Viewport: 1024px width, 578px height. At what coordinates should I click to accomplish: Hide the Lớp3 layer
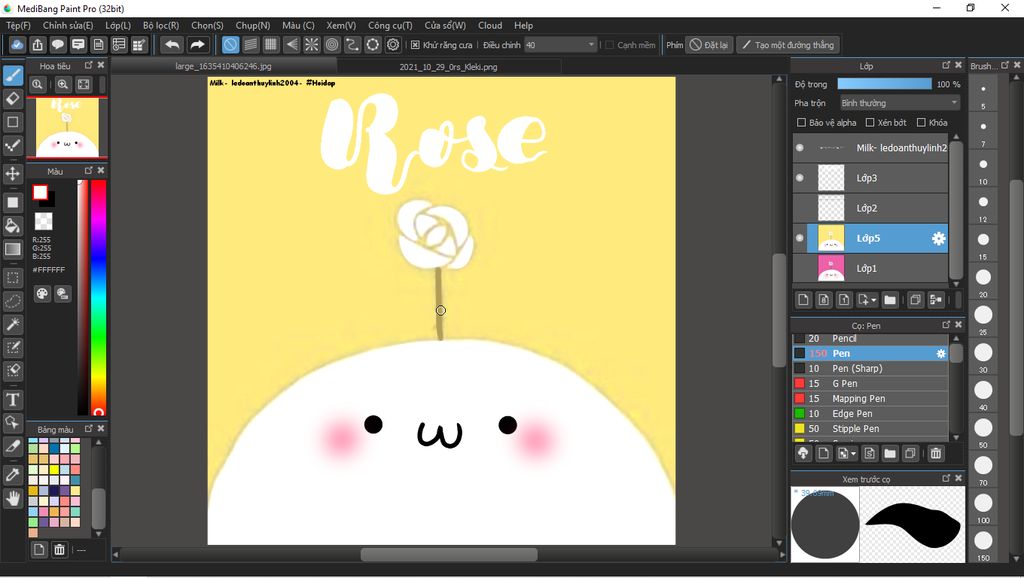click(x=800, y=178)
